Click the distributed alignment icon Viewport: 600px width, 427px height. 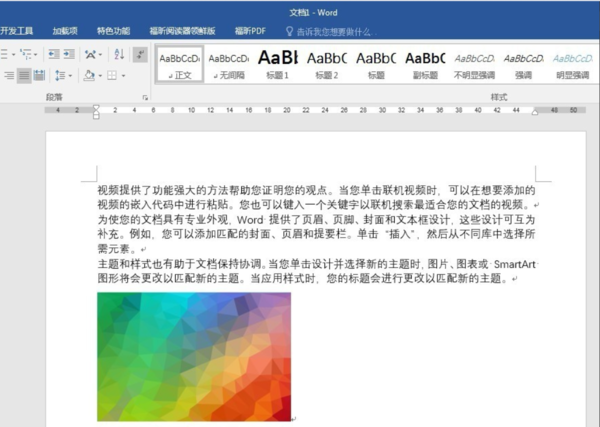39,75
